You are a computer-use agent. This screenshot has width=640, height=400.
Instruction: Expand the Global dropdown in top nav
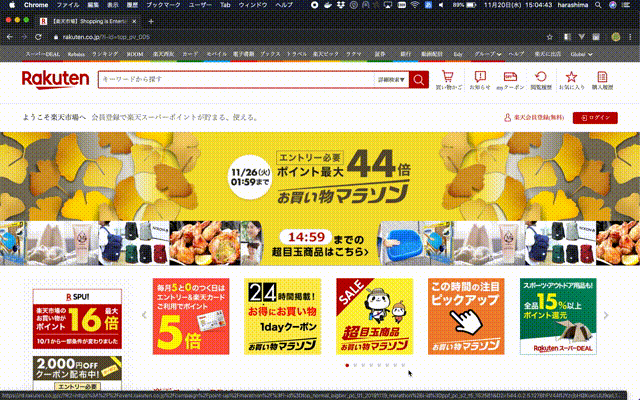point(582,54)
